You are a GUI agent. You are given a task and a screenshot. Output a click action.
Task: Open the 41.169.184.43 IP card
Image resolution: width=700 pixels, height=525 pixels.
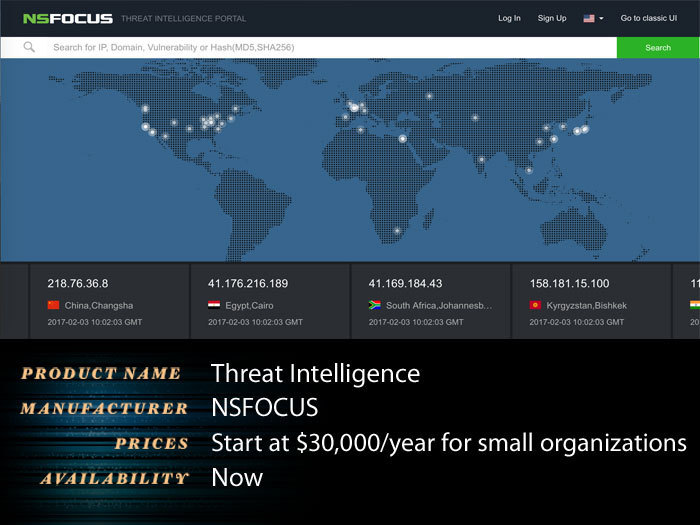(431, 301)
